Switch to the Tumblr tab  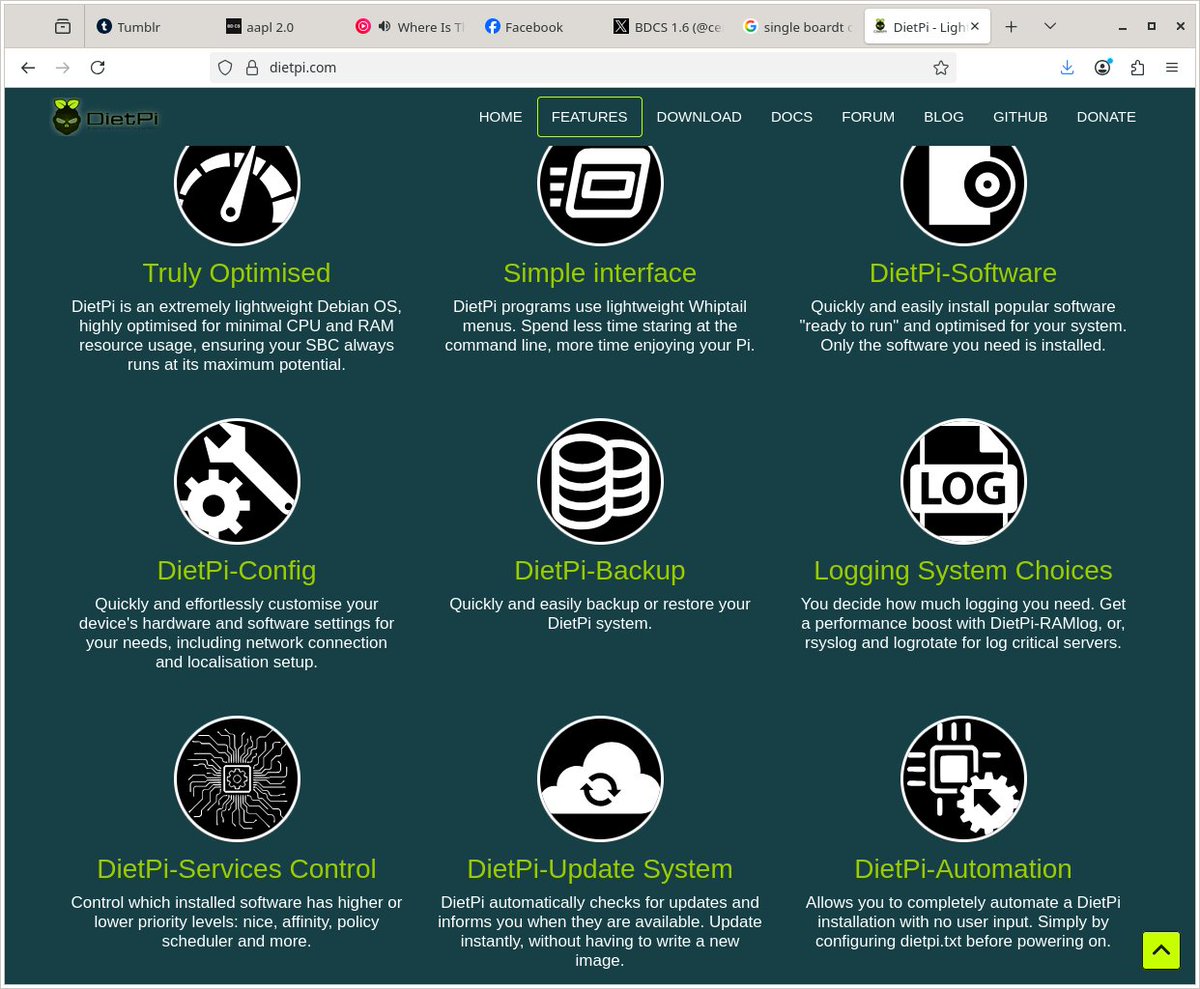(148, 27)
